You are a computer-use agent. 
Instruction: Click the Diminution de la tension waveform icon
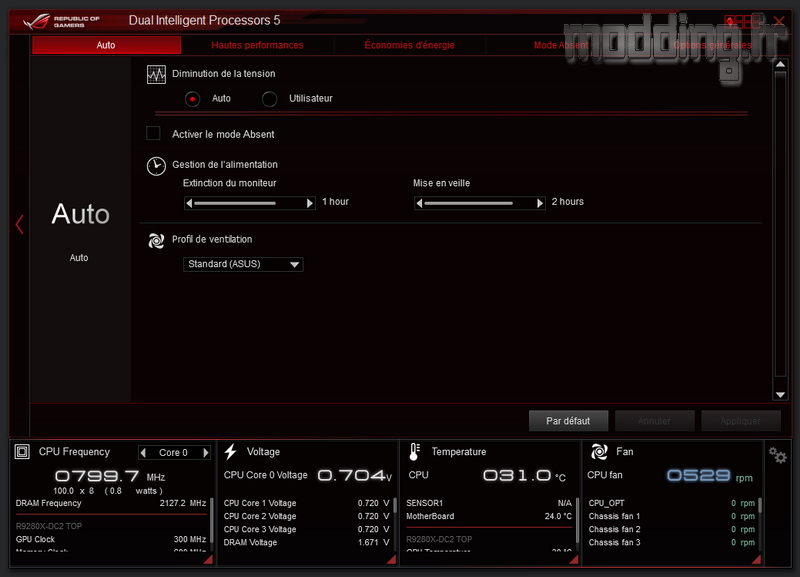pos(156,74)
